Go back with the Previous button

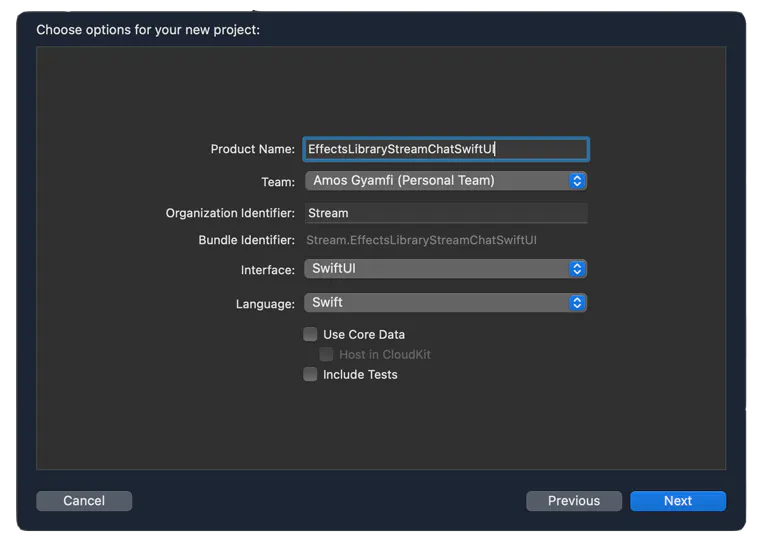[574, 501]
